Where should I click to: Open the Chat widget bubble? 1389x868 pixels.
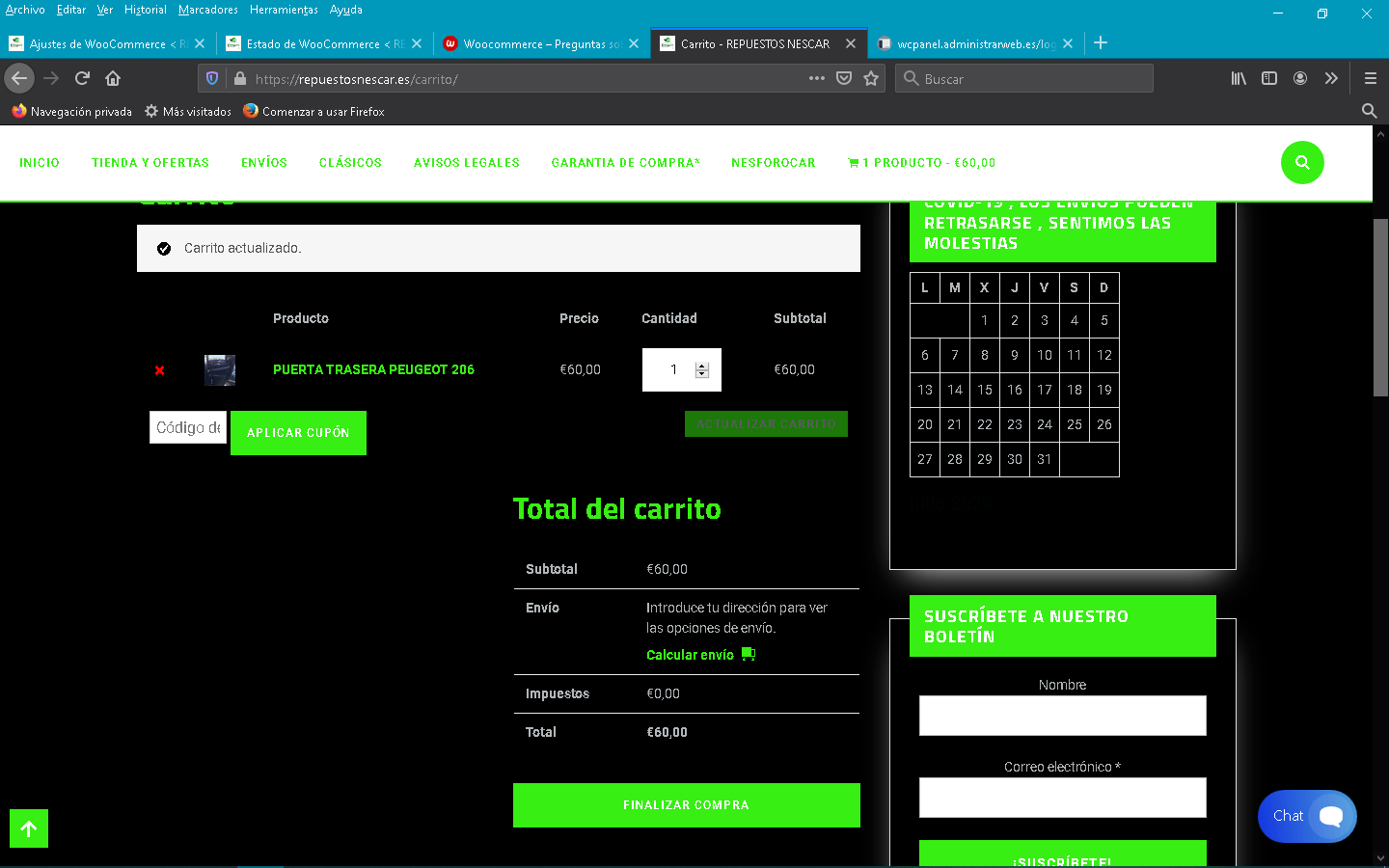(x=1307, y=816)
